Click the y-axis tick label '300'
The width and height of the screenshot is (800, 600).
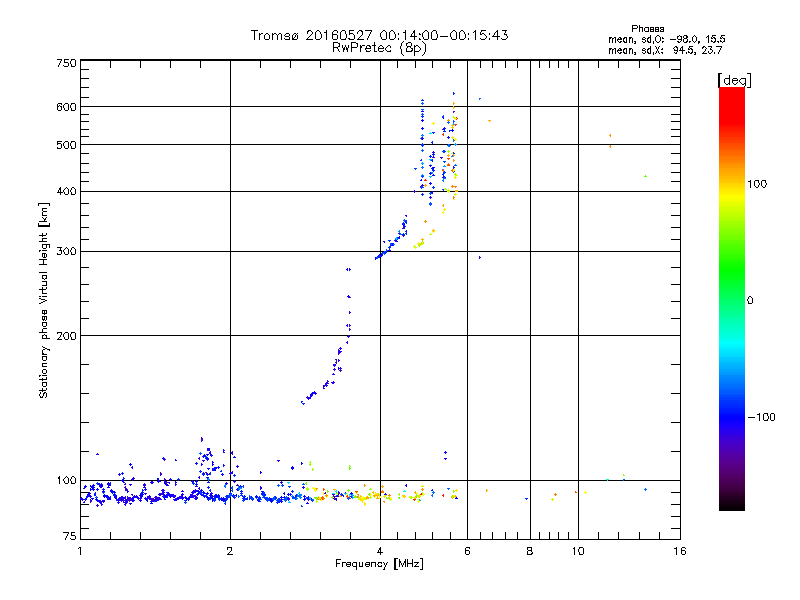tap(67, 252)
